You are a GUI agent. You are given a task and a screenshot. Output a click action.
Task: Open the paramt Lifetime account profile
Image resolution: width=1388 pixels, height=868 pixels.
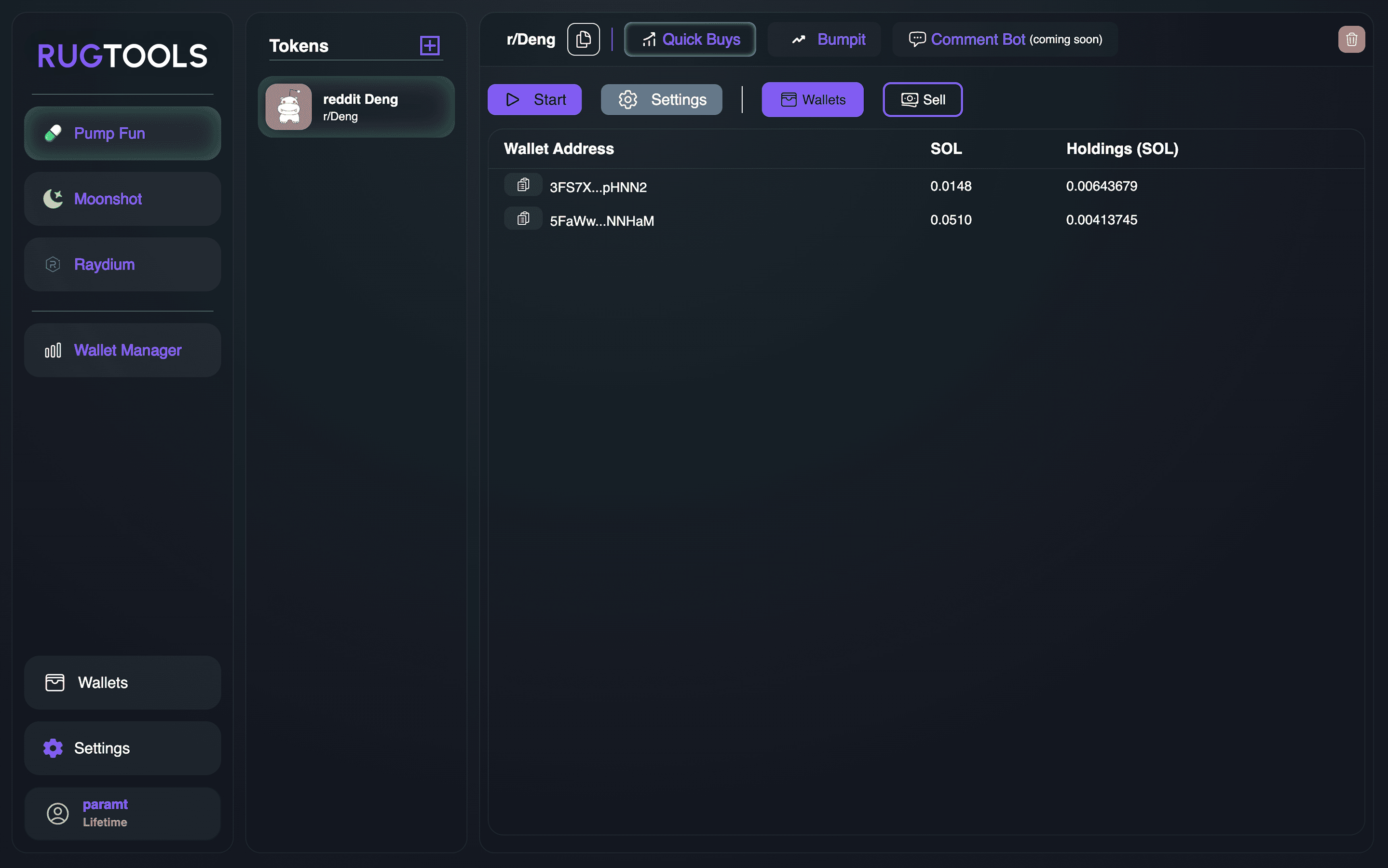tap(122, 813)
